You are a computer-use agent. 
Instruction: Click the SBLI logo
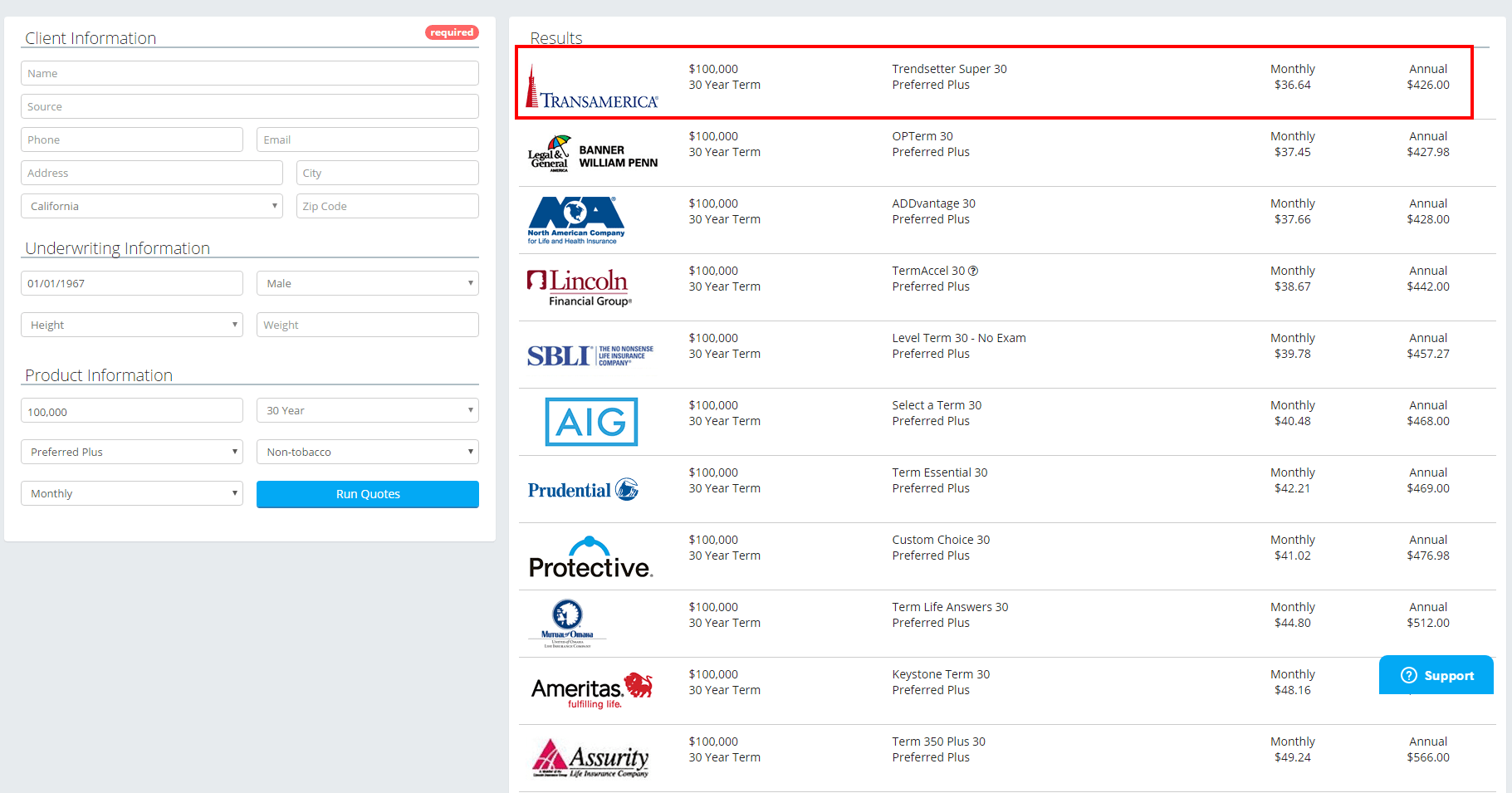click(x=590, y=355)
